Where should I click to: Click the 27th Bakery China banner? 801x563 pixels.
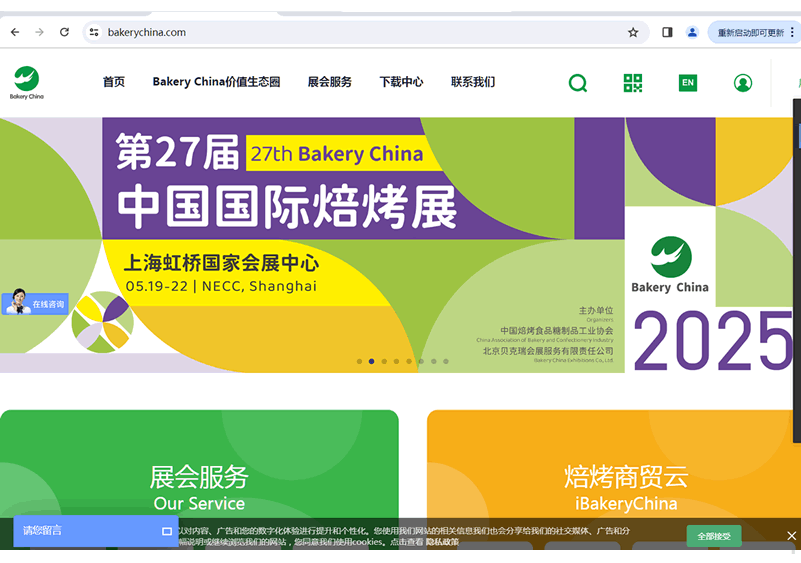[x=396, y=245]
